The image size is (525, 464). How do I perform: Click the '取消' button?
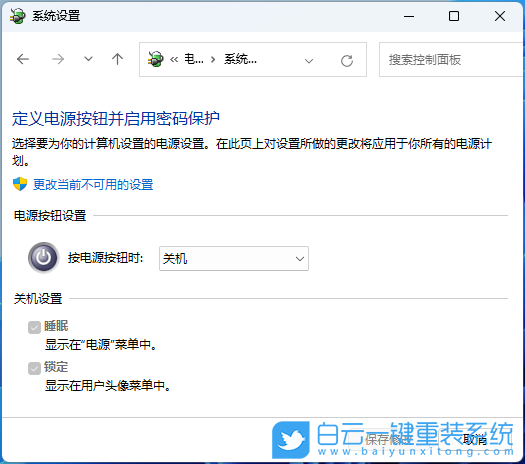click(475, 439)
